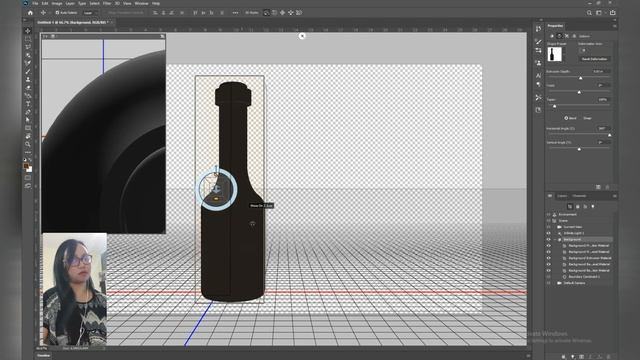This screenshot has height=360, width=640.
Task: Click the Home icon in options bar
Action: (x=30, y=13)
